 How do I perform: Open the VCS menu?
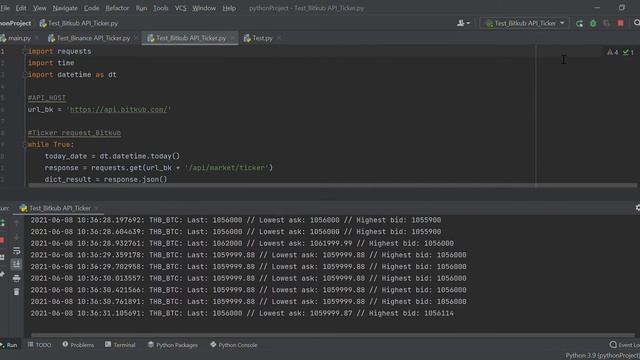tap(180, 8)
